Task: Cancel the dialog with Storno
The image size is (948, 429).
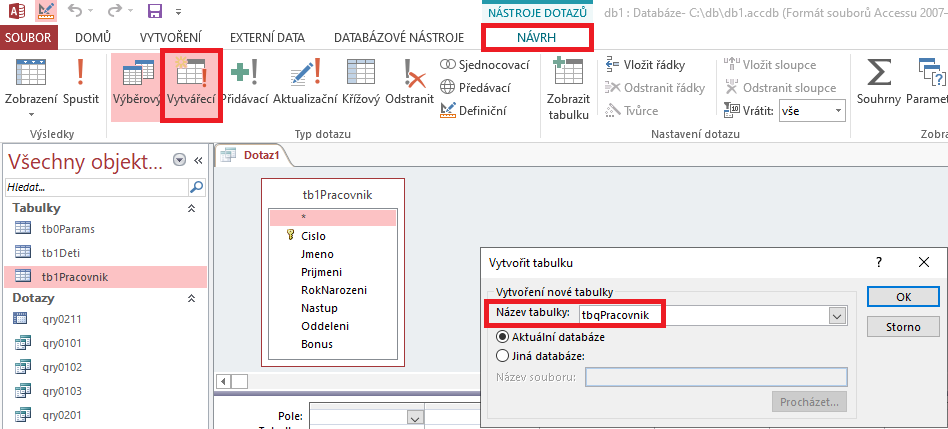Action: (903, 327)
